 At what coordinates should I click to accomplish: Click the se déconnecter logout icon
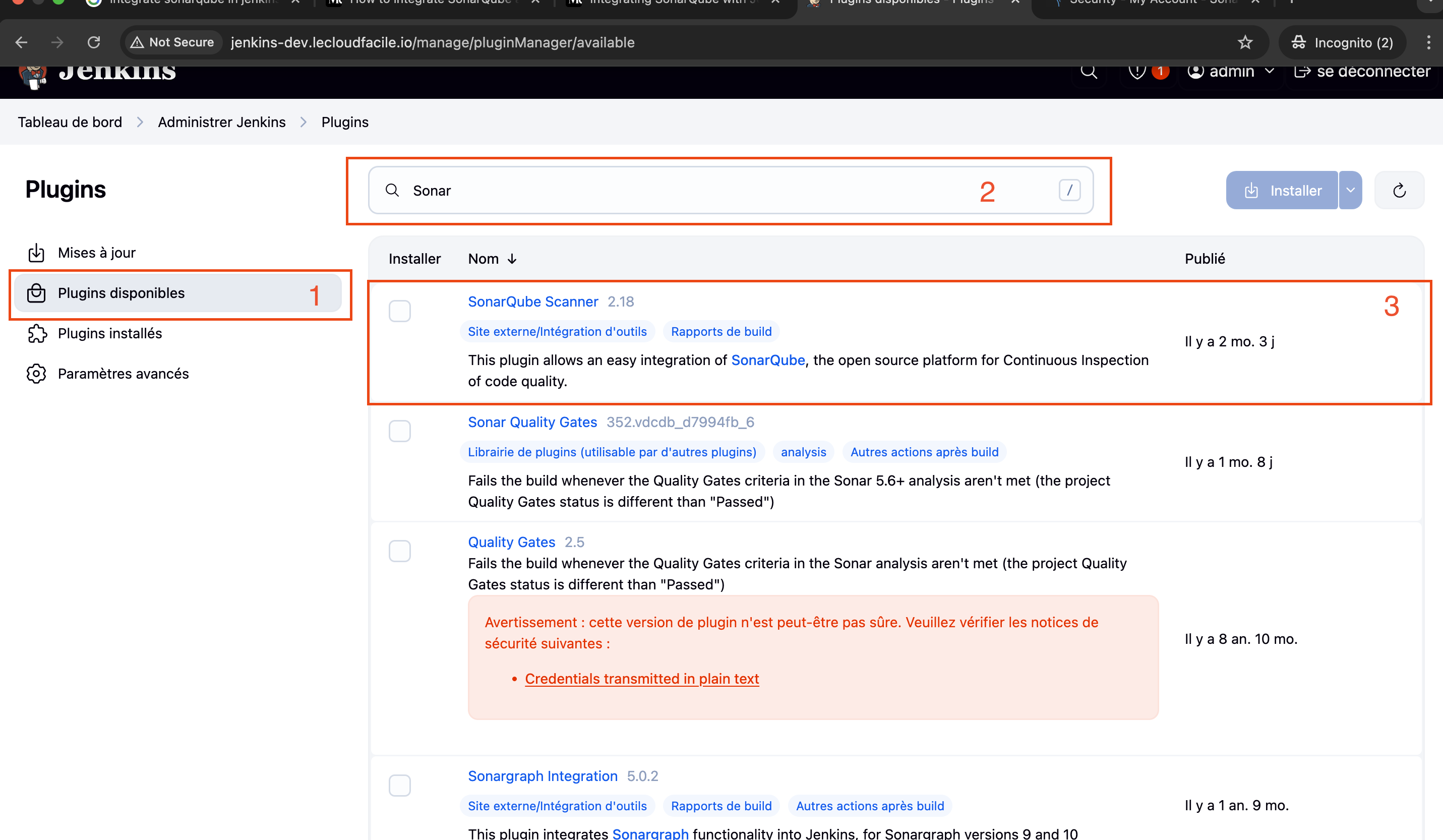[1302, 72]
